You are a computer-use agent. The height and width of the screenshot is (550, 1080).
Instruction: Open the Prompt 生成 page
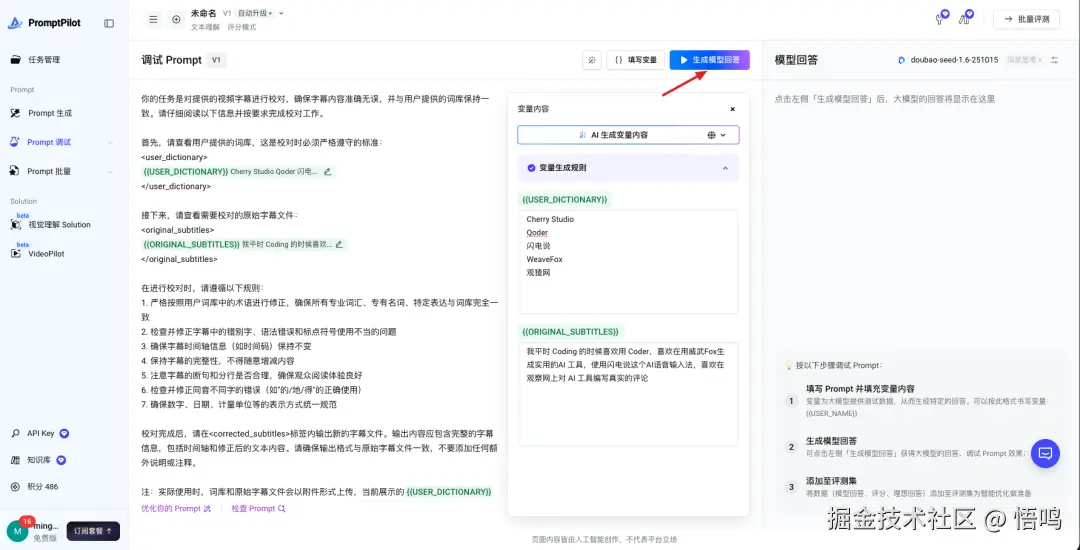[50, 113]
